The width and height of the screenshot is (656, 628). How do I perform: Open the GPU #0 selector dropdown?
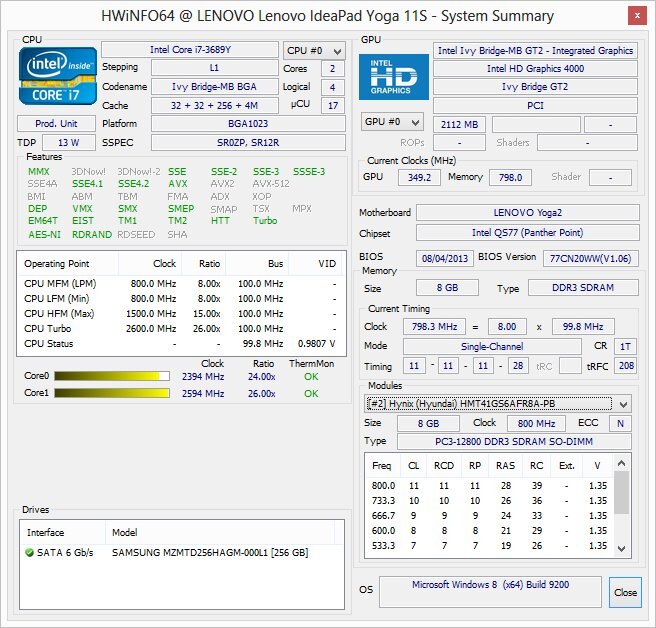click(392, 122)
